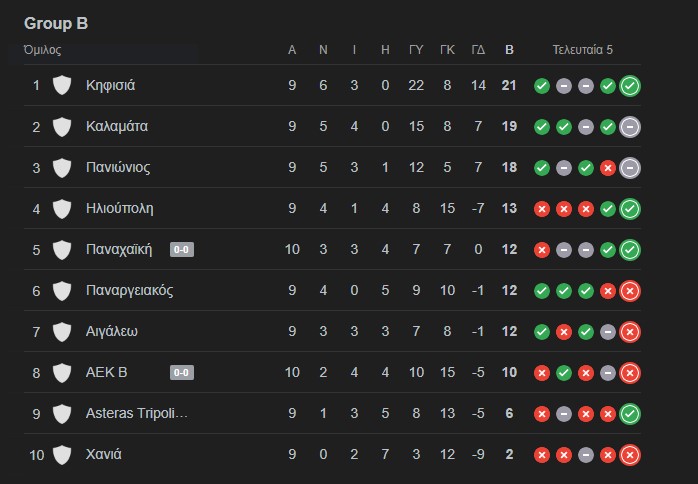Click the Group B heading

[x=56, y=23]
